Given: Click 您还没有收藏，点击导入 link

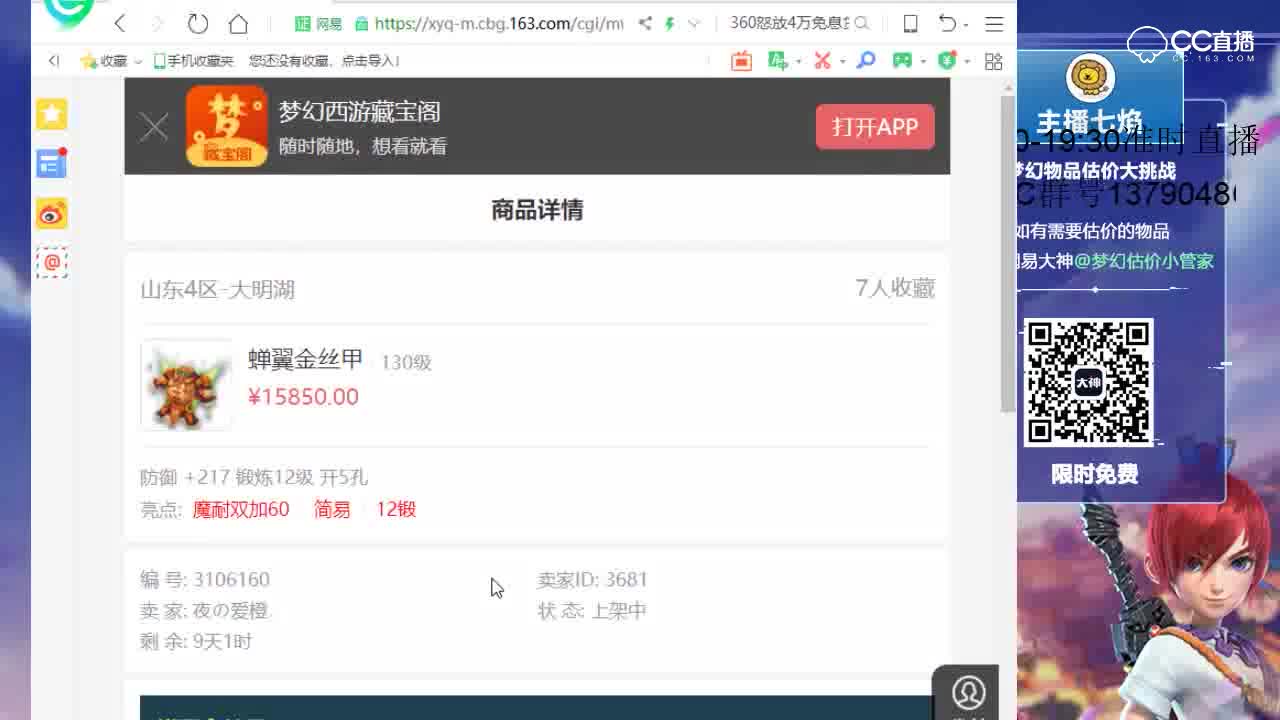Looking at the screenshot, I should [324, 61].
